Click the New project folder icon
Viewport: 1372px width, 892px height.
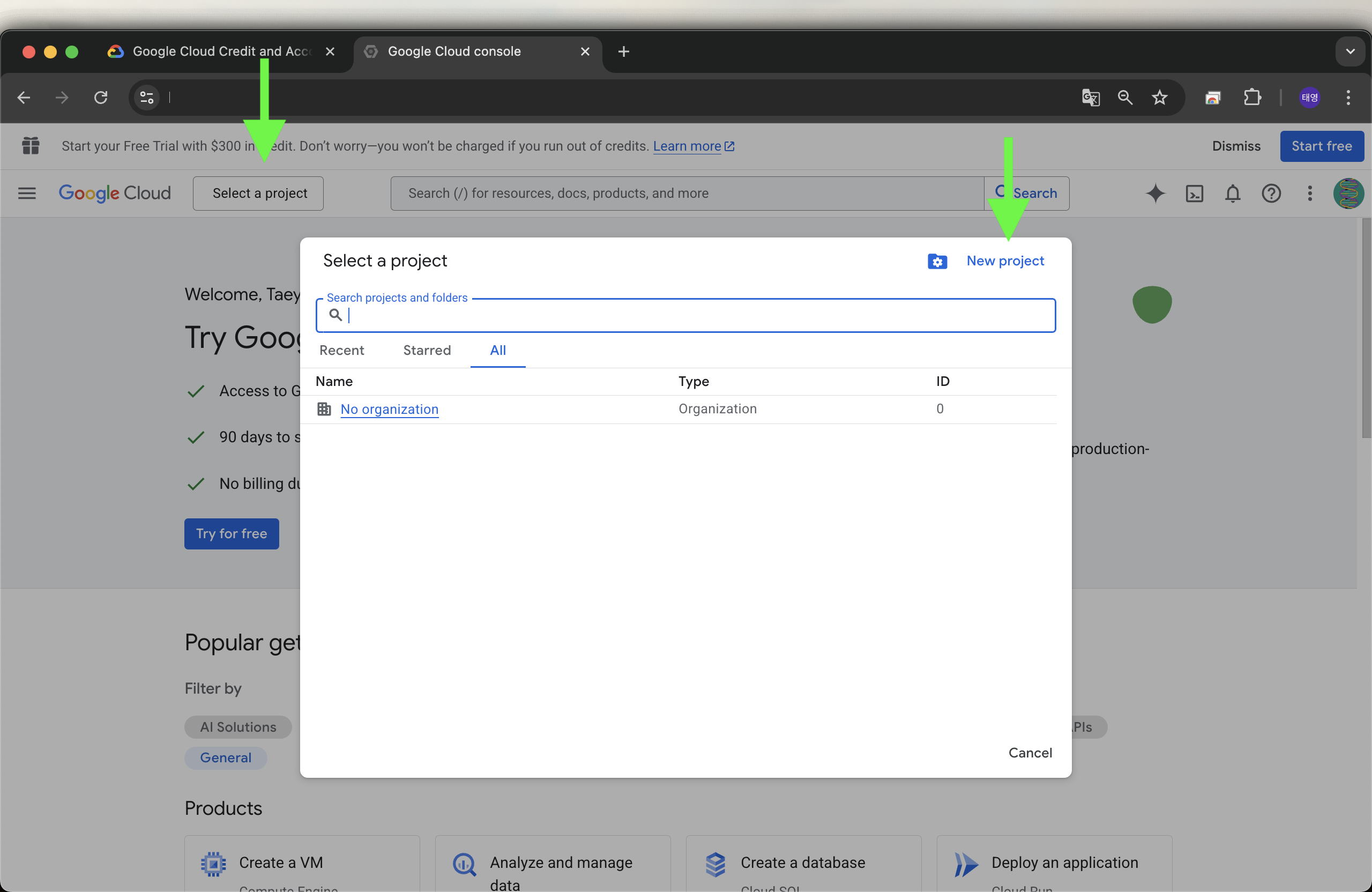937,261
